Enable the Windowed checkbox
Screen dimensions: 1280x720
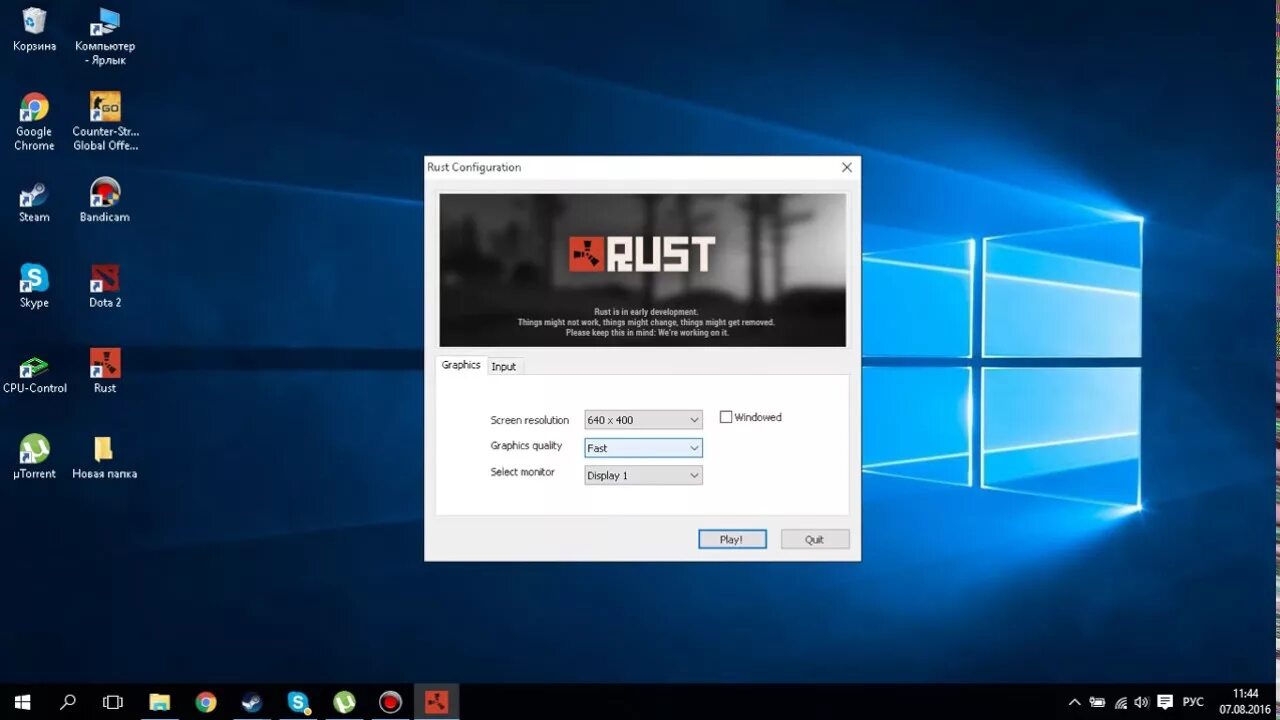(x=726, y=417)
